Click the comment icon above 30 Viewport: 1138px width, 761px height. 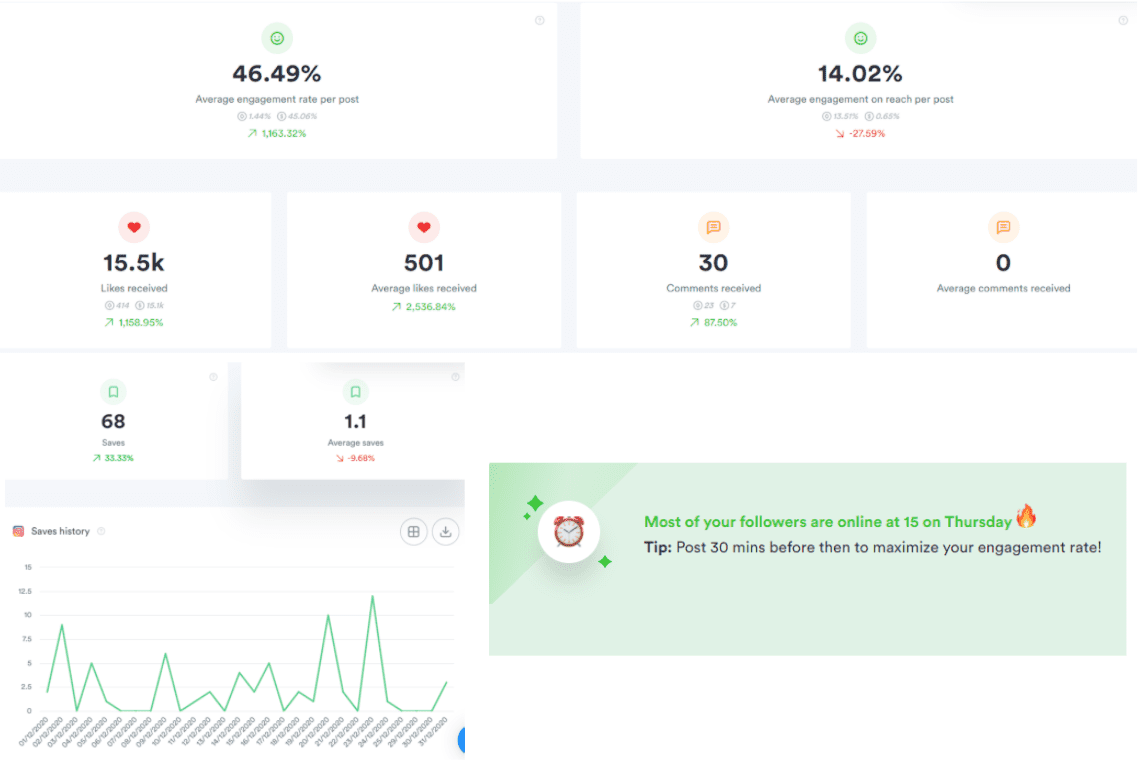tap(713, 227)
